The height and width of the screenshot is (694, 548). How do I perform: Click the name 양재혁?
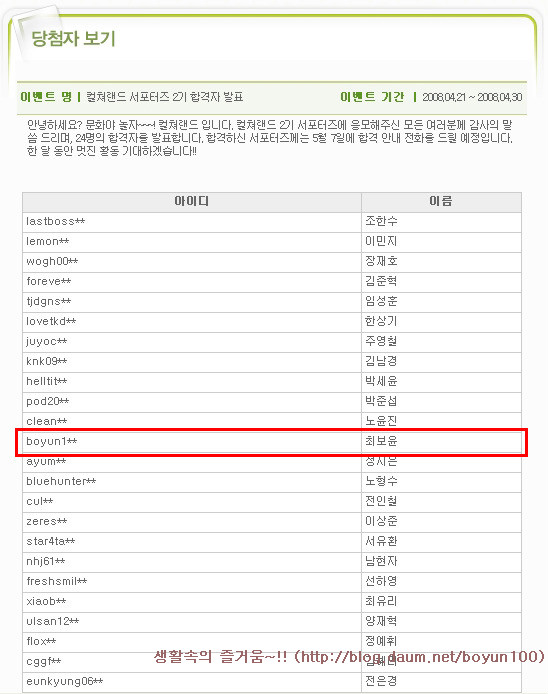pyautogui.click(x=381, y=621)
